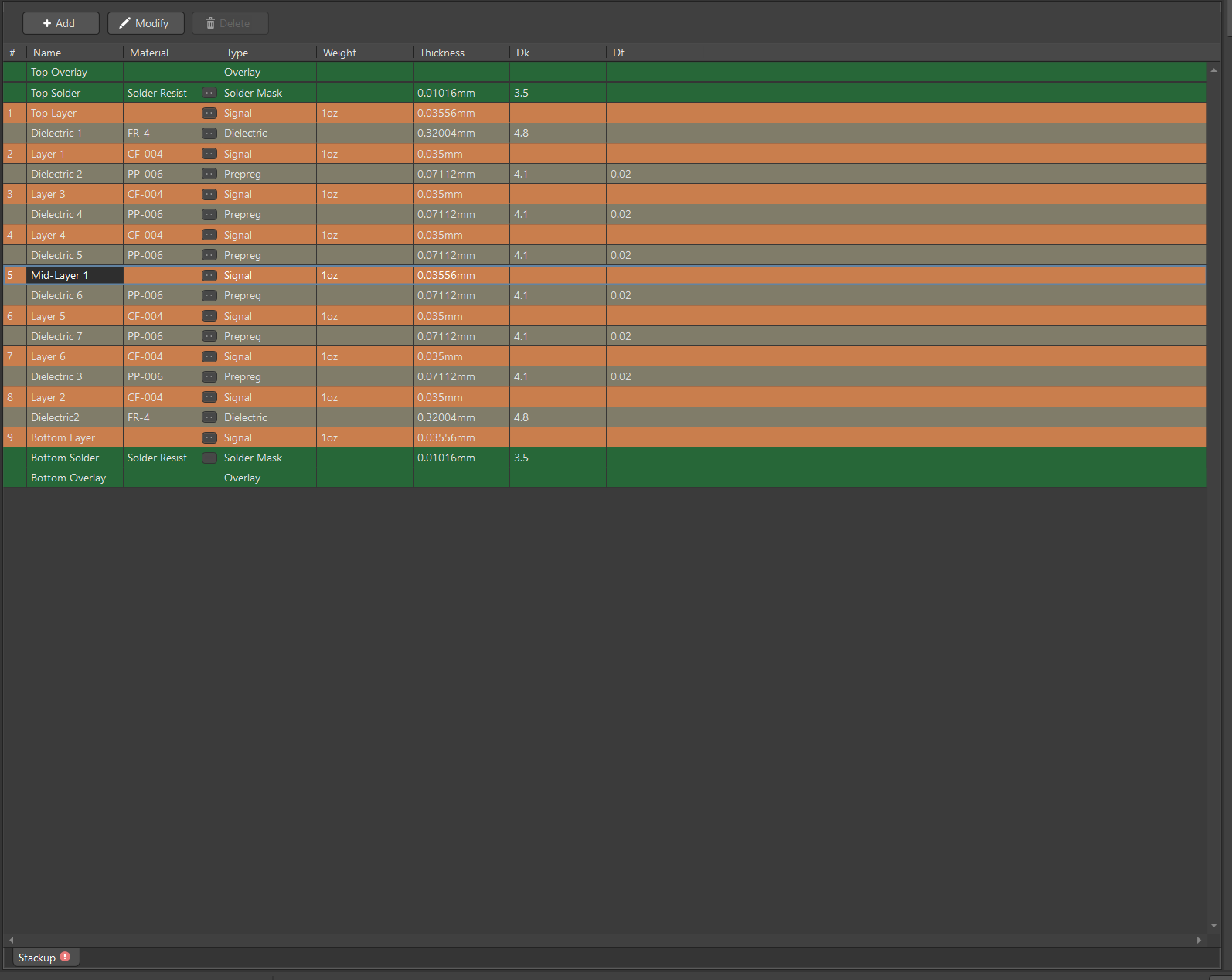Screen dimensions: 1232x980
Task: Select the Top Overlay name cell
Action: click(75, 72)
